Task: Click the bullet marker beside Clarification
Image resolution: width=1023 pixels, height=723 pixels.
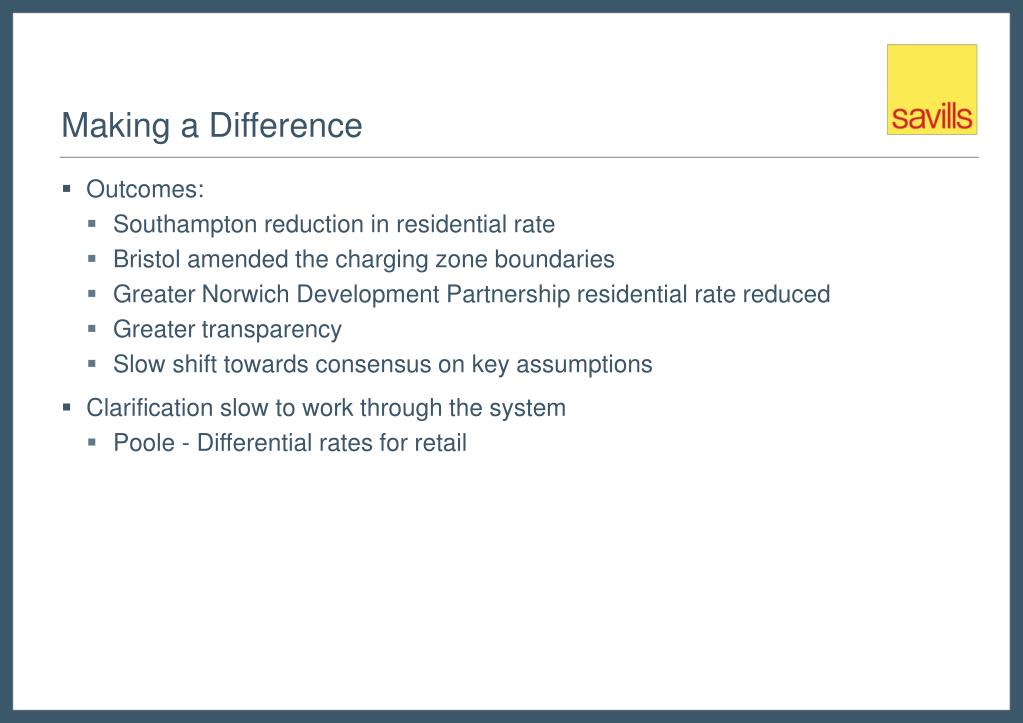Action: pyautogui.click(x=67, y=408)
